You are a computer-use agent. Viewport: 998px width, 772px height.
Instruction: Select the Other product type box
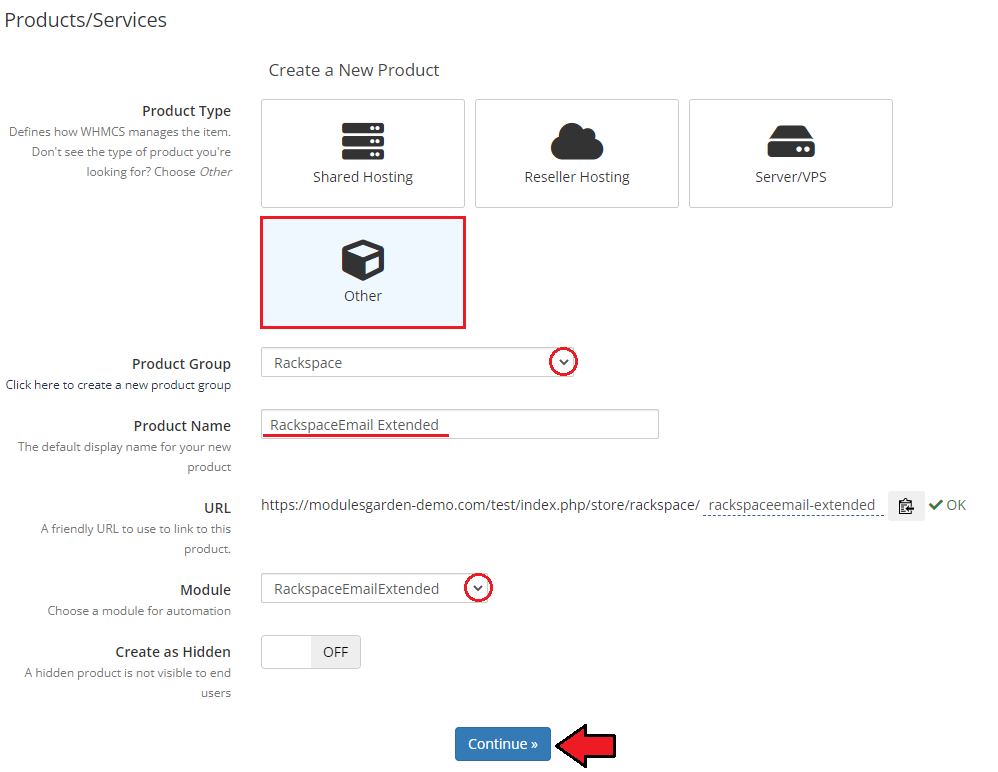point(363,272)
